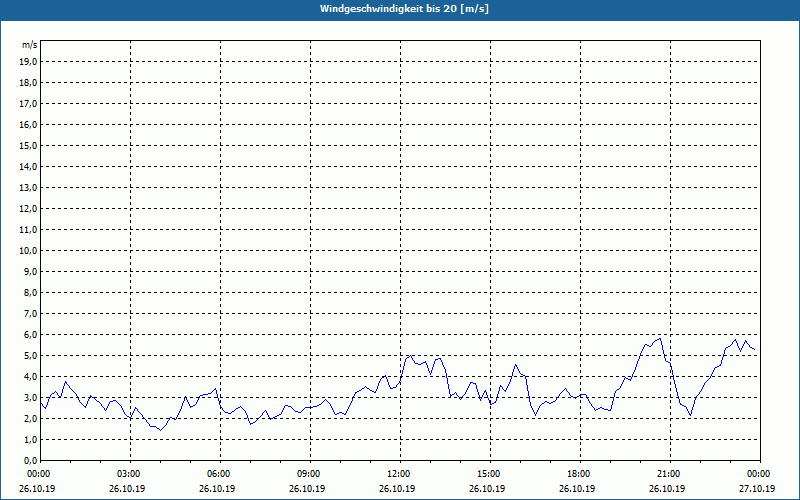Click the '26.10.19' date under '15:00'
The image size is (800, 500).
487,489
